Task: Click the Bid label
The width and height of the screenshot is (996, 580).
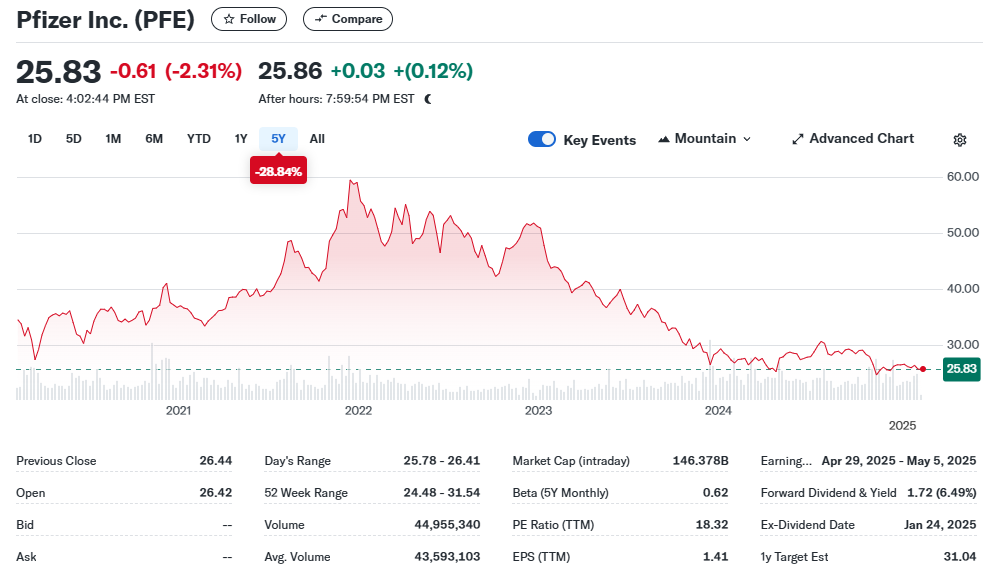Action: pyautogui.click(x=25, y=525)
